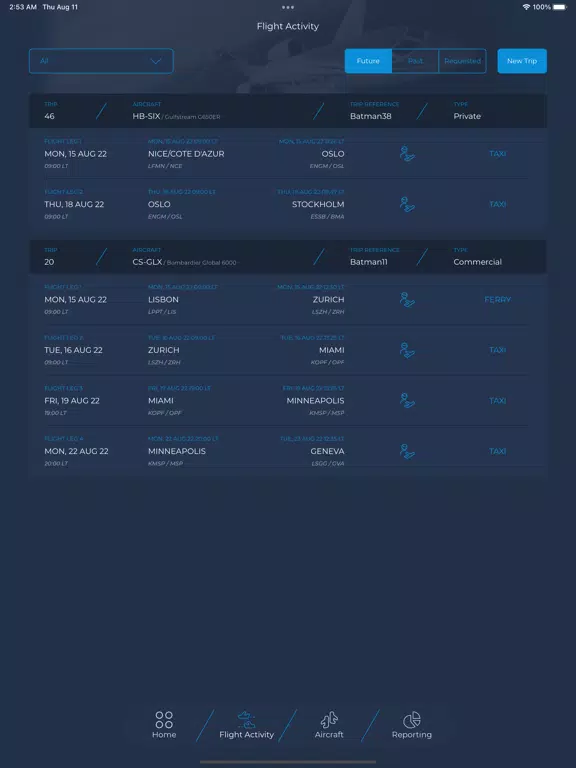Open Reporting section in bottom navigation

(x=411, y=725)
